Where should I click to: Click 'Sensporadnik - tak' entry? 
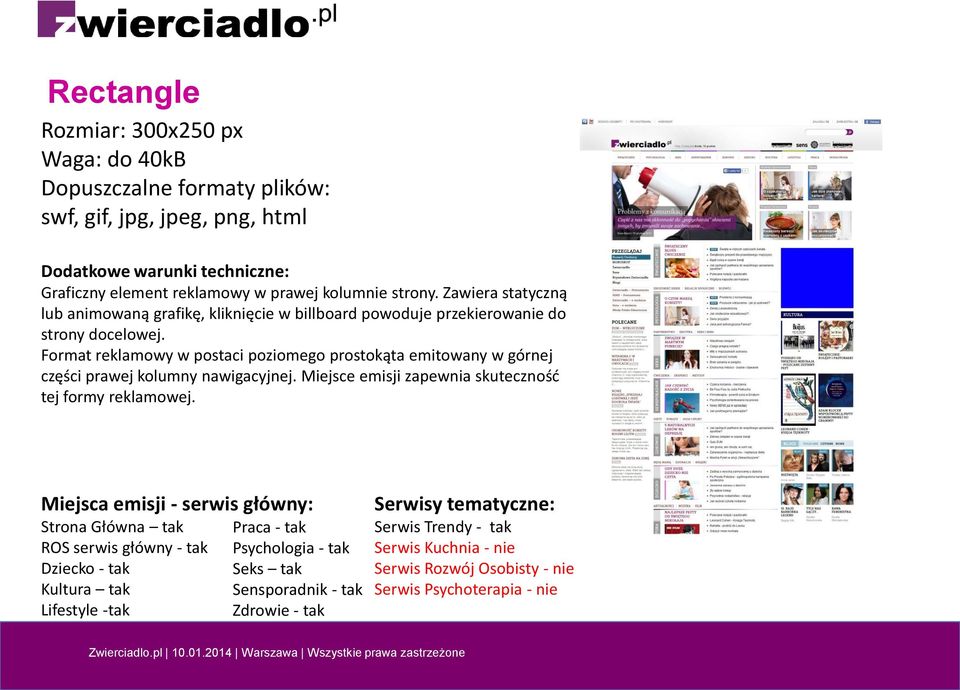click(x=298, y=590)
